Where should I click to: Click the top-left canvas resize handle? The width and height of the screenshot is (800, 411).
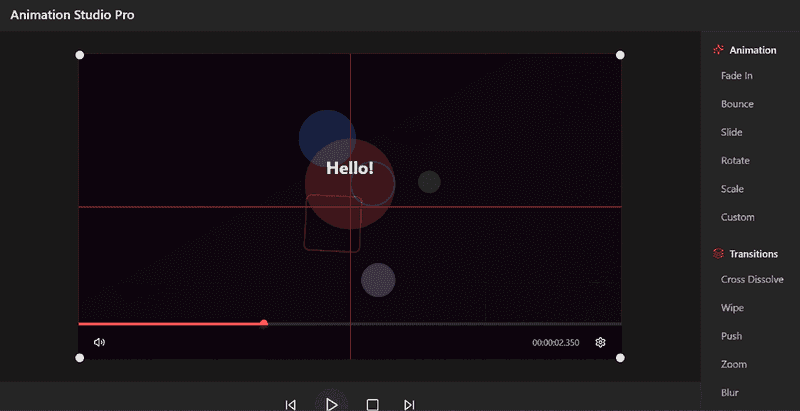click(80, 55)
